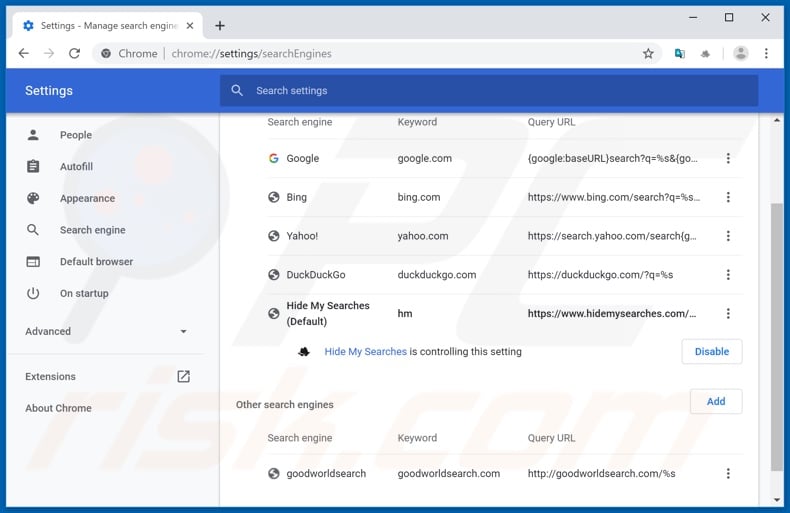Open a new tab with the plus button
This screenshot has width=790, height=513.
tap(220, 26)
